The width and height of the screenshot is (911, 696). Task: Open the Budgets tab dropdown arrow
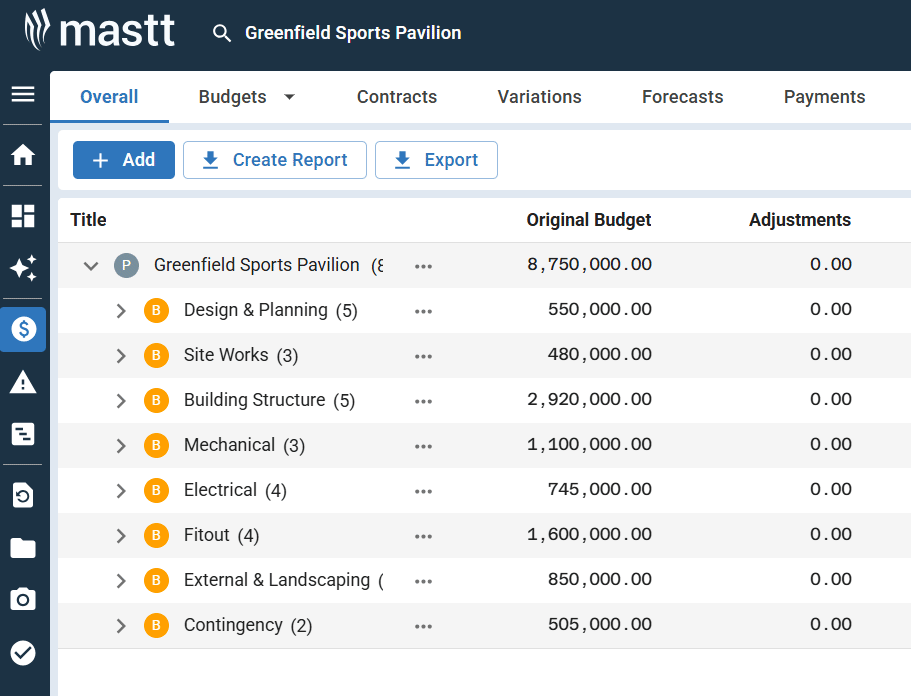290,97
